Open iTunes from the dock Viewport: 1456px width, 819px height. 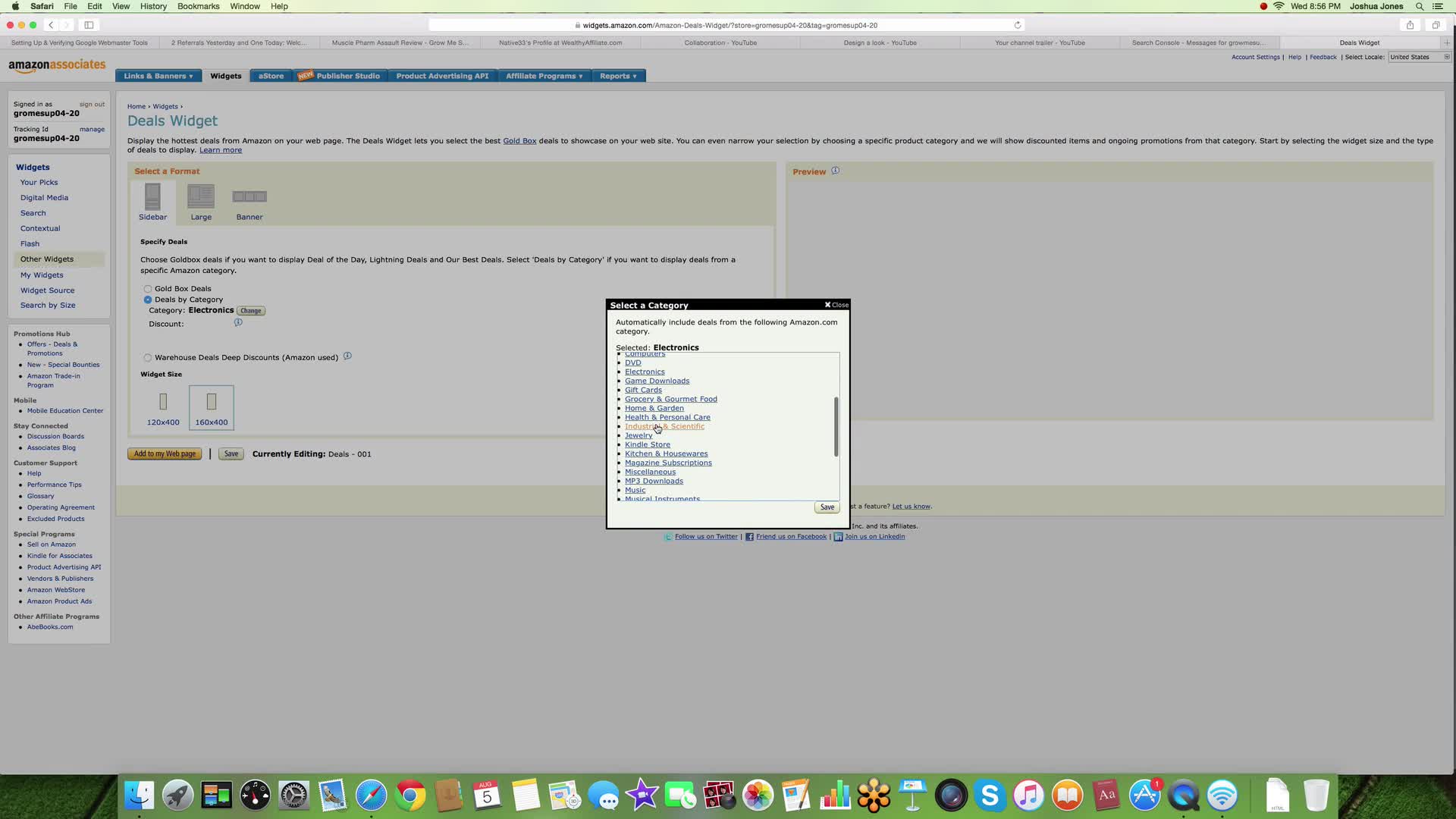[x=1028, y=795]
